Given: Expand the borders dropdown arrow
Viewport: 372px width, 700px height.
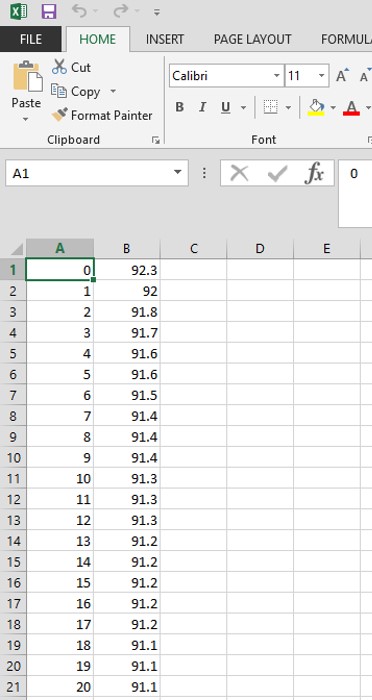Looking at the screenshot, I should pos(288,108).
